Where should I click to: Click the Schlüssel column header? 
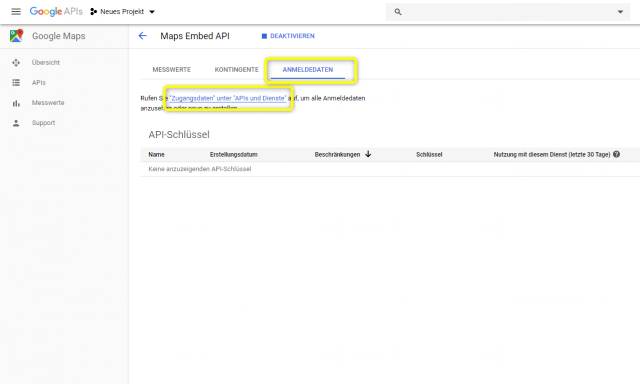(429, 155)
